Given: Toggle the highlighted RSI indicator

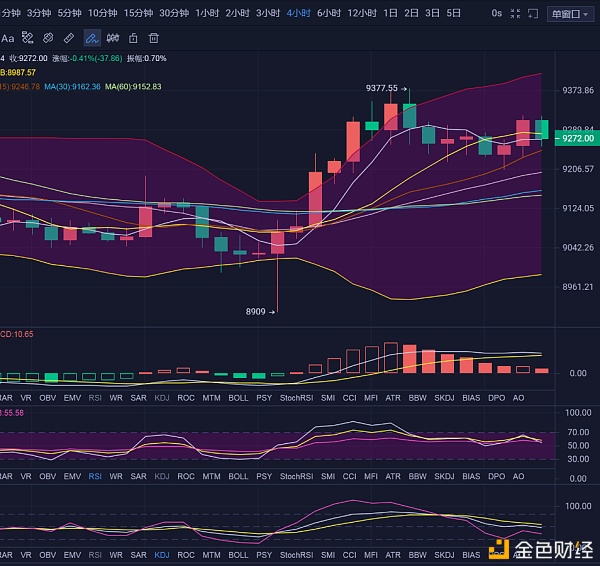Looking at the screenshot, I should [95, 477].
